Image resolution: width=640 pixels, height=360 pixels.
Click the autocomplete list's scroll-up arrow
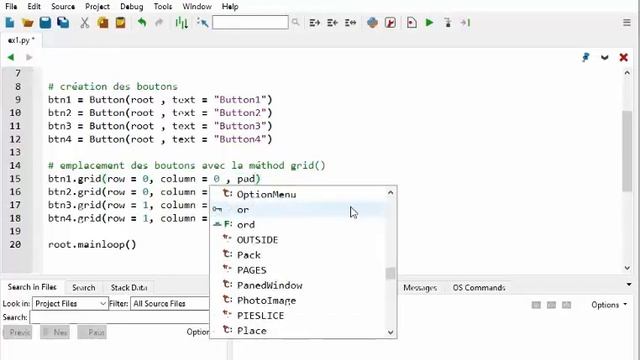[391, 192]
